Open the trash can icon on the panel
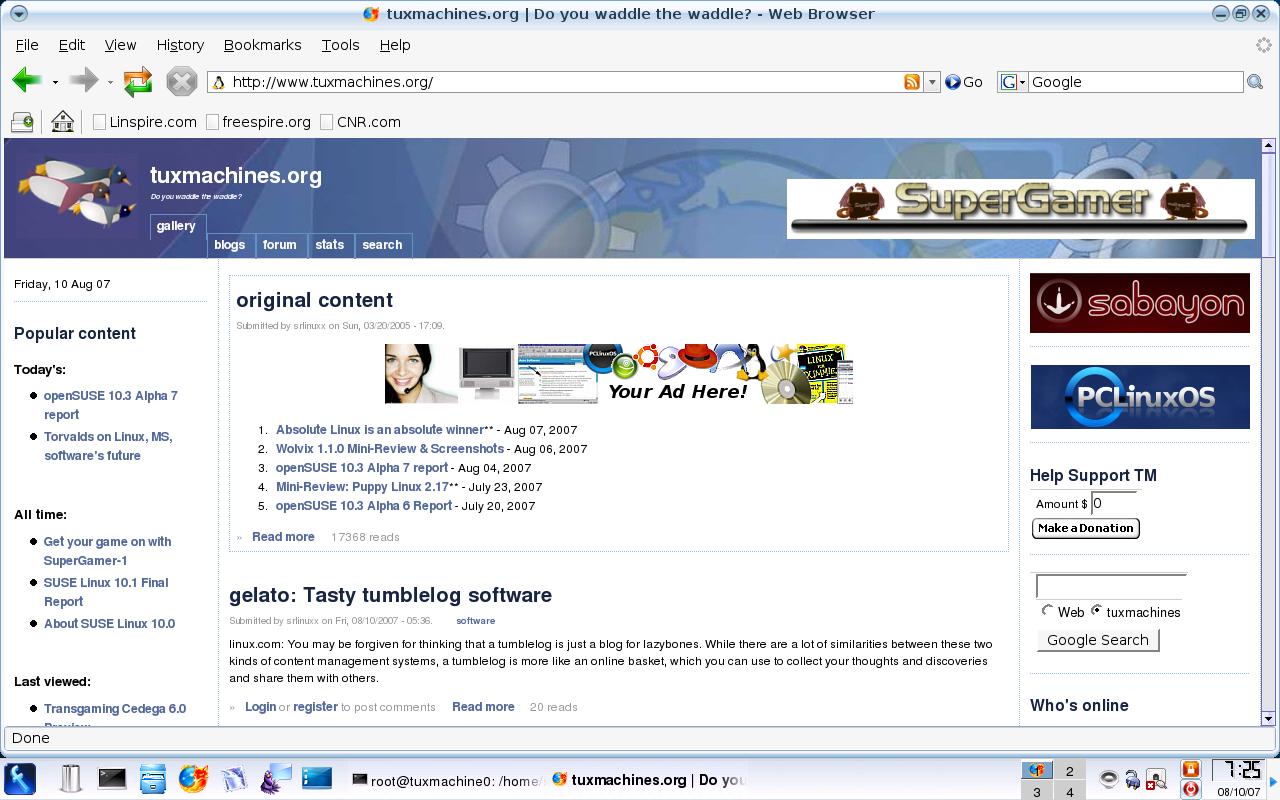The image size is (1280, 800). [x=70, y=778]
